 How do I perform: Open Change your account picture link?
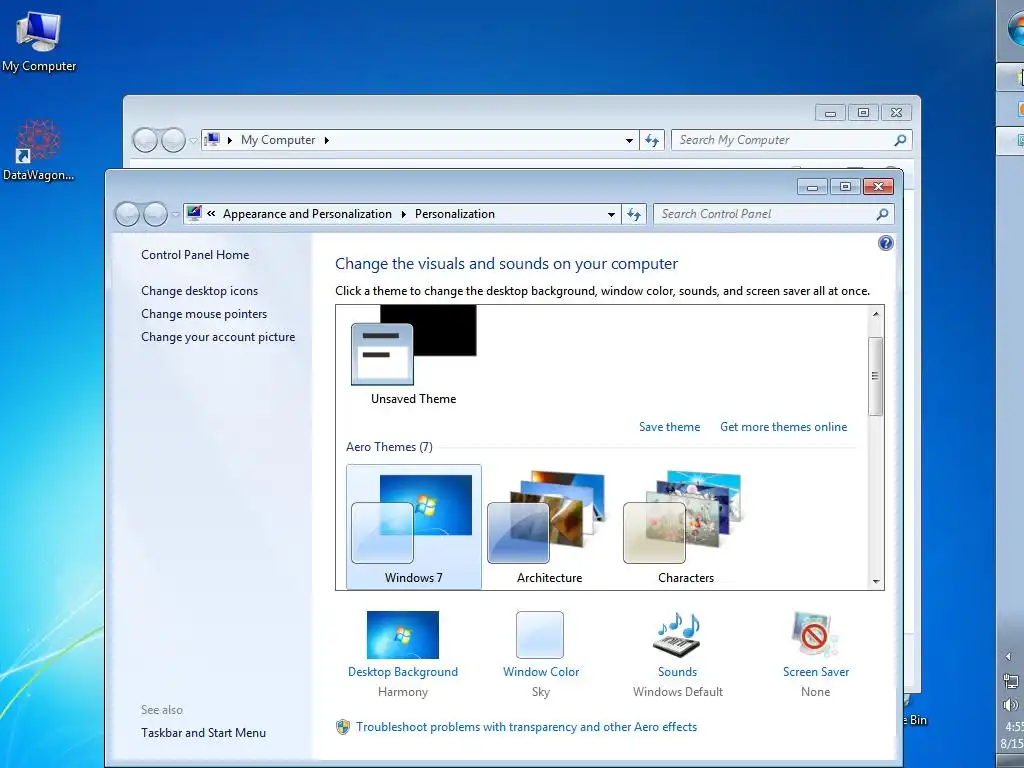[x=218, y=337]
